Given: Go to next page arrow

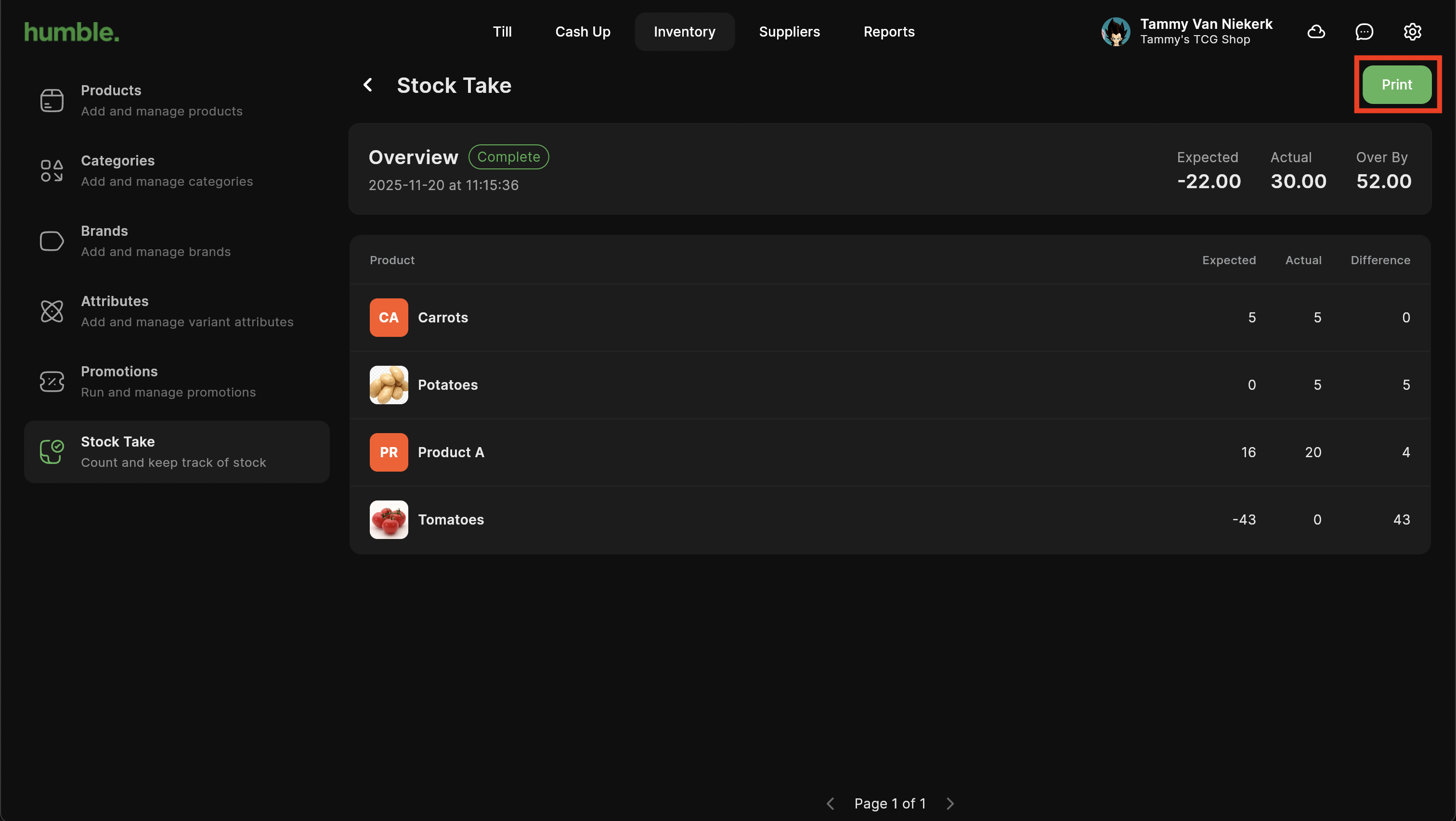Looking at the screenshot, I should pyautogui.click(x=950, y=804).
